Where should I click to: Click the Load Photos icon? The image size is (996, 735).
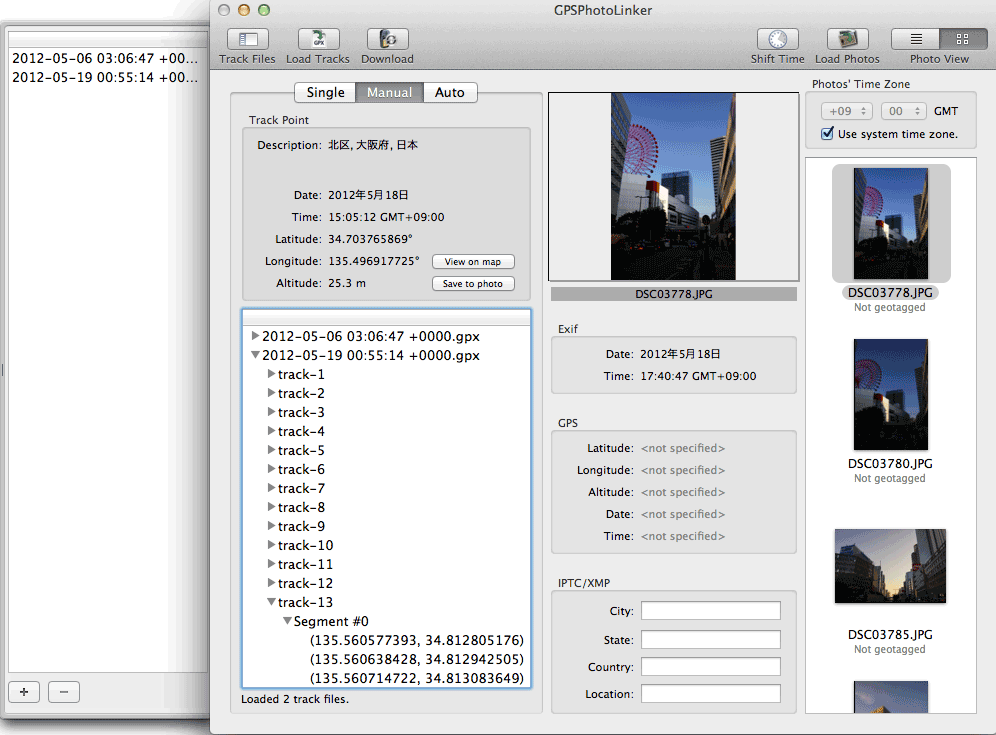pos(847,40)
